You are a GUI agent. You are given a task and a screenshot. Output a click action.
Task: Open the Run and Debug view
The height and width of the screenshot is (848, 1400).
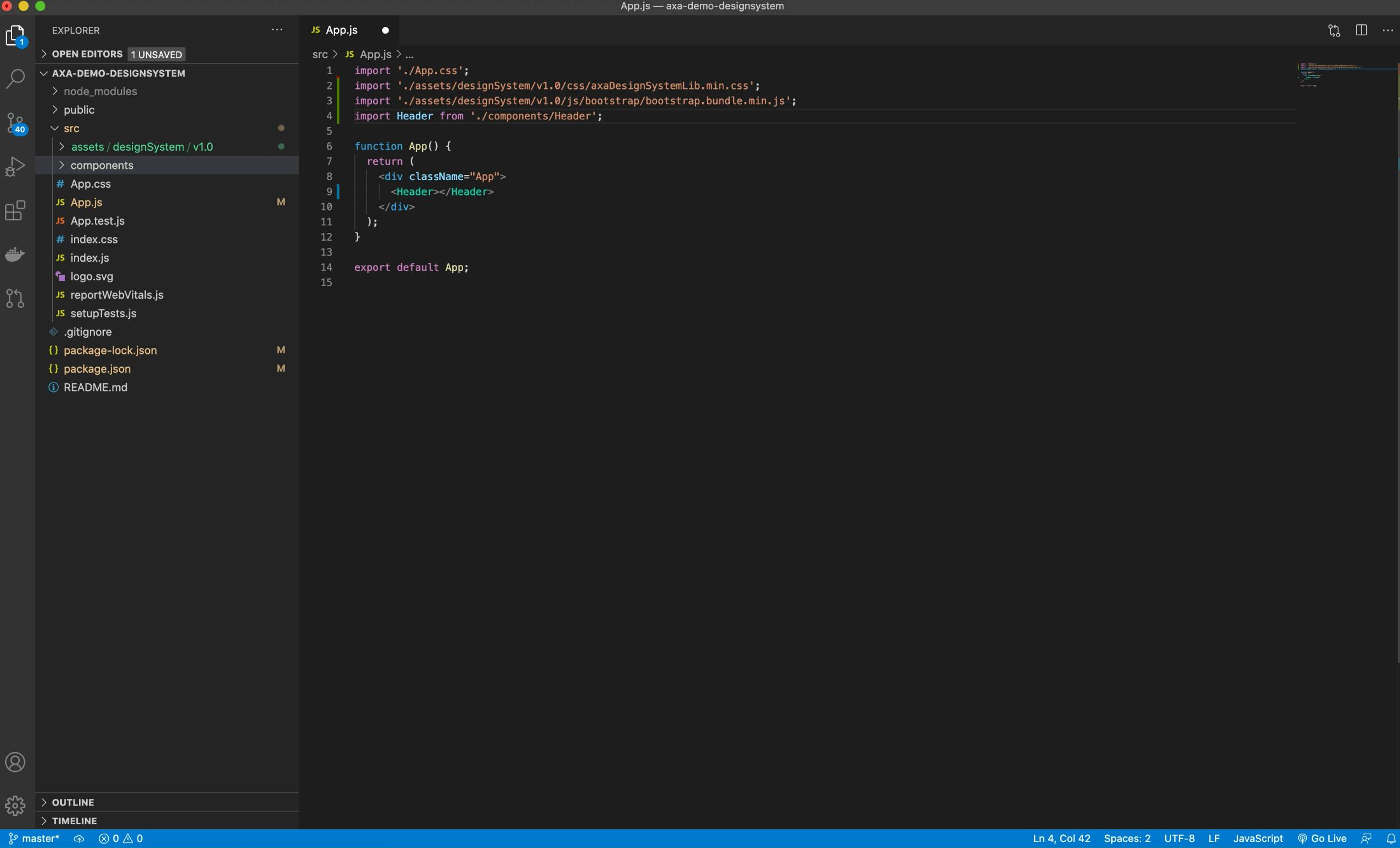click(15, 167)
